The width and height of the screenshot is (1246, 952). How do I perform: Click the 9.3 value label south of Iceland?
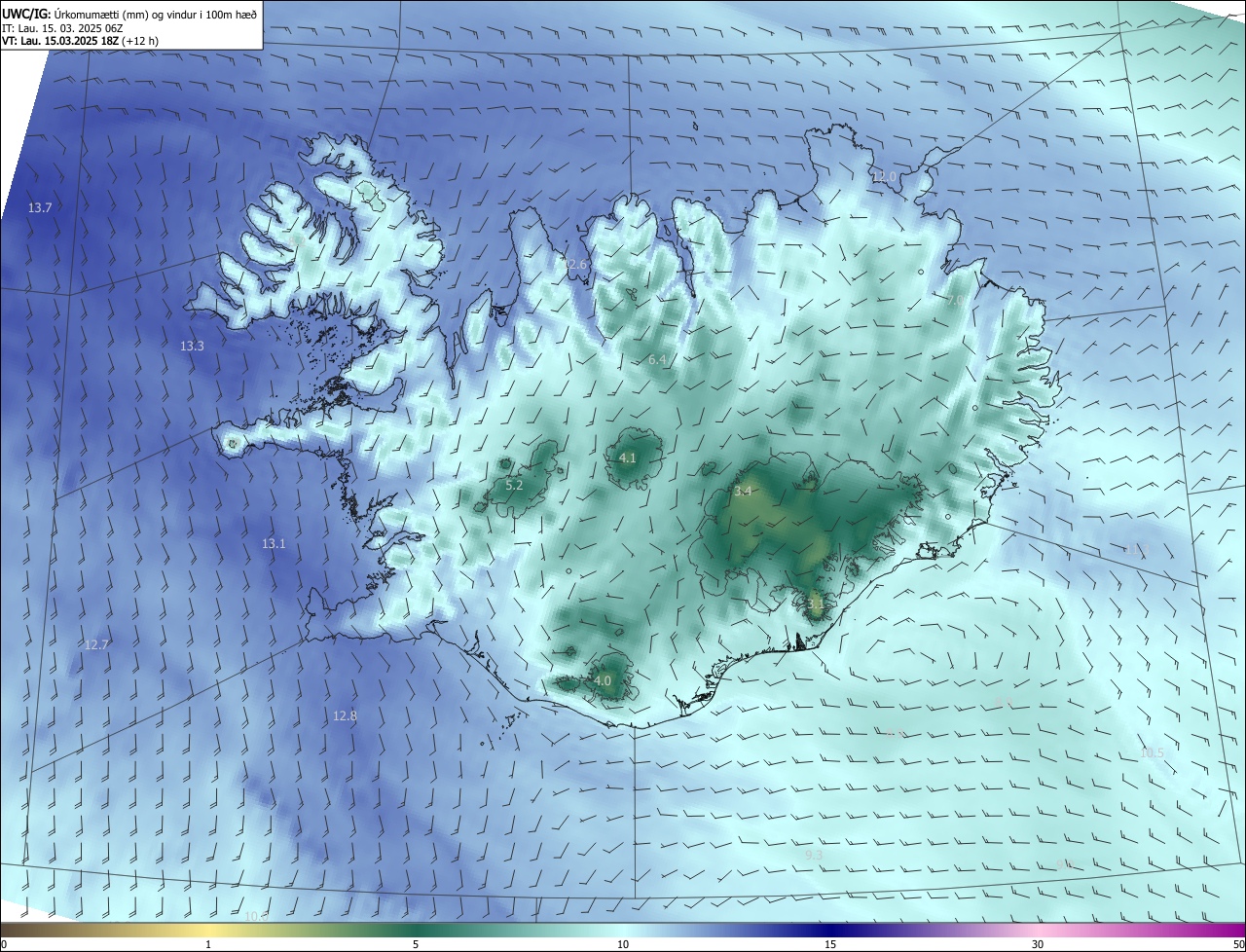[x=814, y=856]
